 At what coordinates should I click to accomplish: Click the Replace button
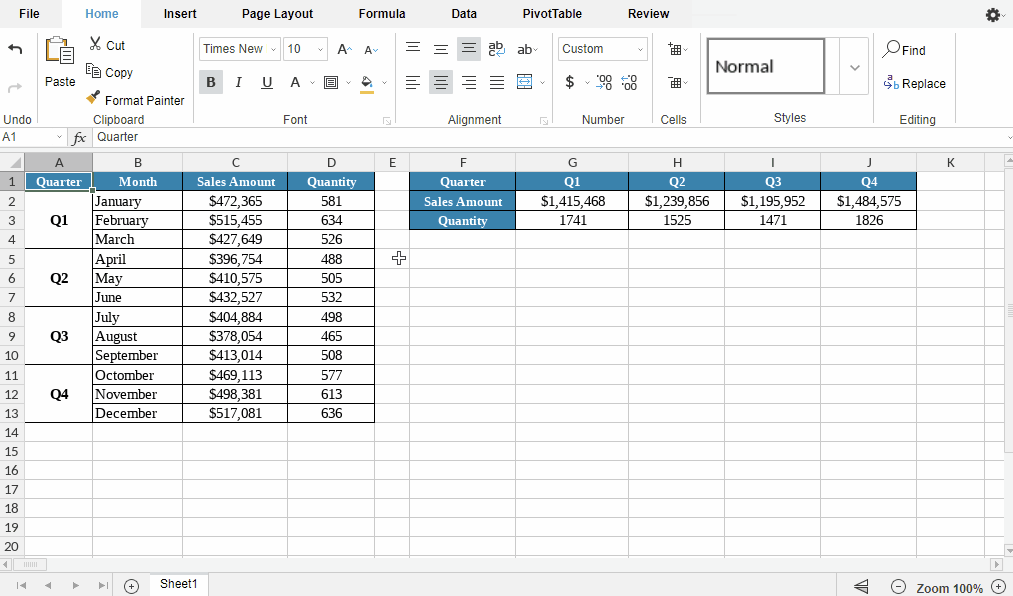(x=914, y=84)
